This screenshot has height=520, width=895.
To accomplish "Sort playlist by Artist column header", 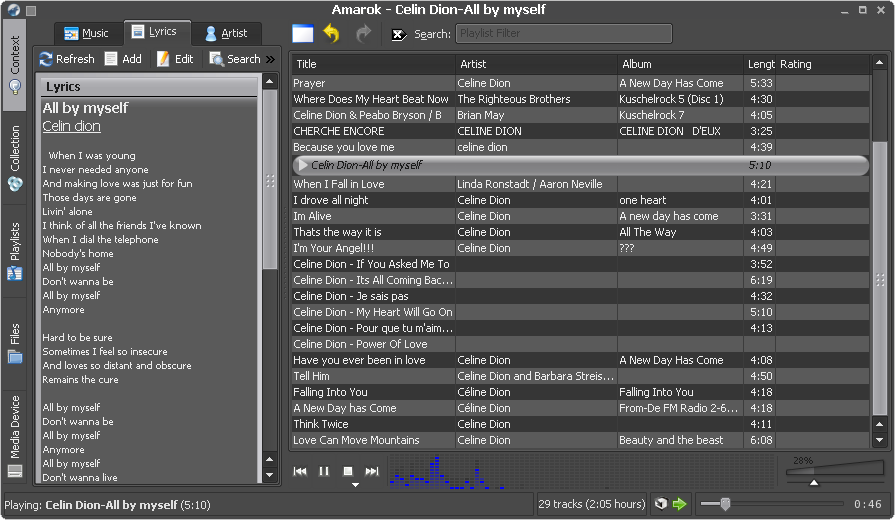I will tap(536, 64).
